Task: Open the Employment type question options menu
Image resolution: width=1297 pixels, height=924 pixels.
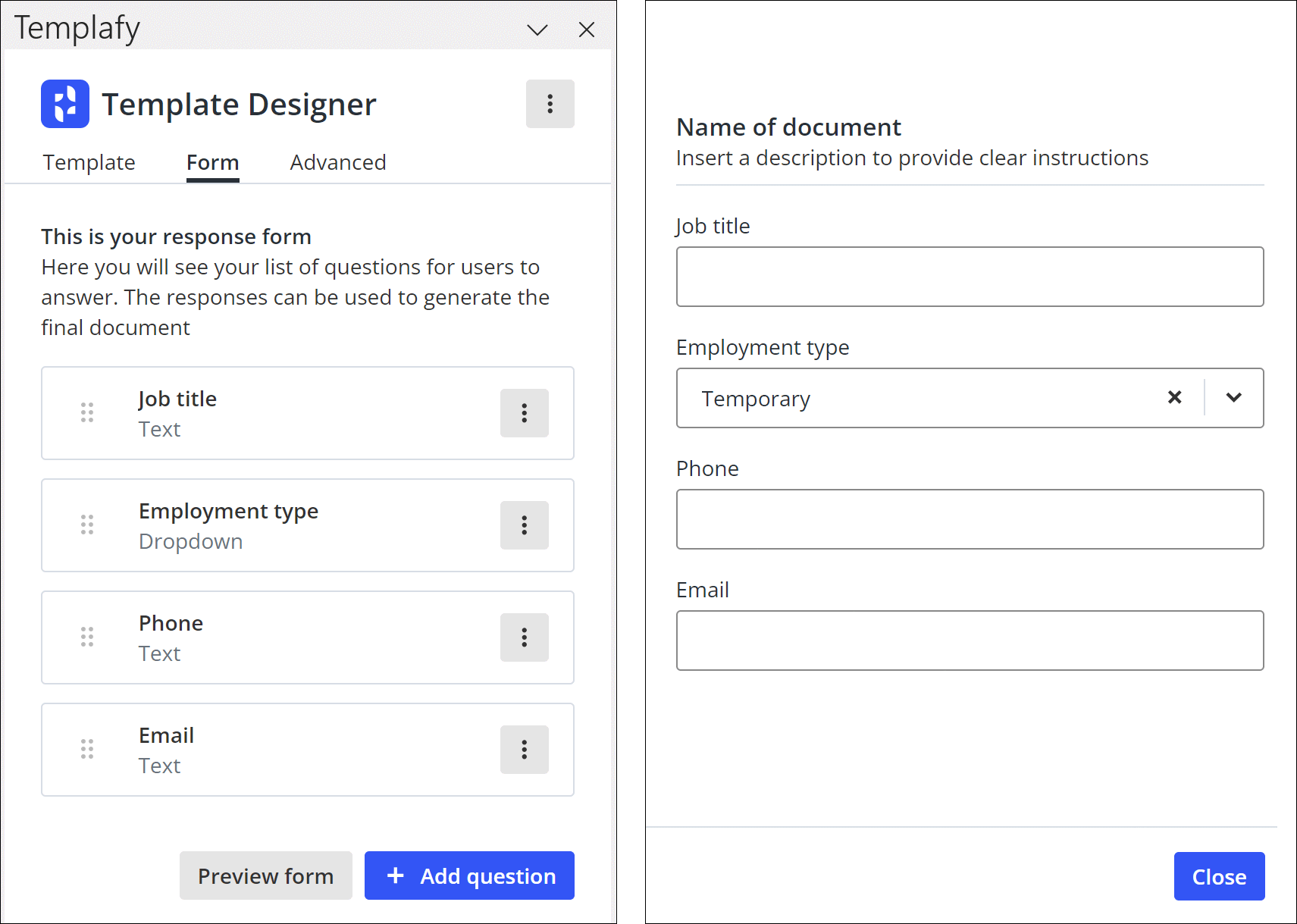Action: tap(524, 525)
